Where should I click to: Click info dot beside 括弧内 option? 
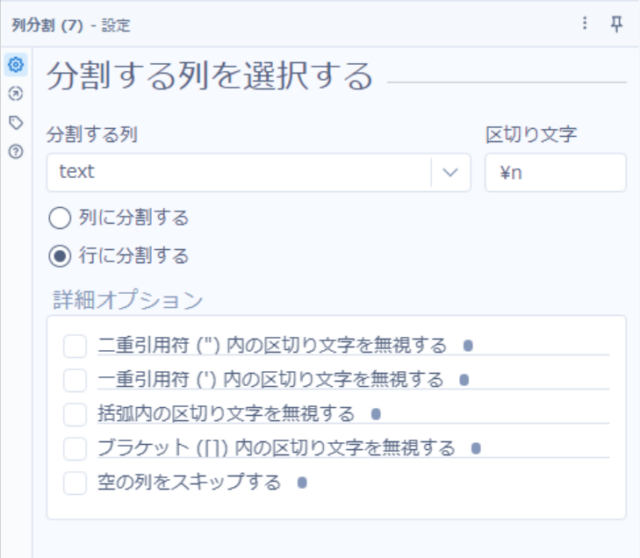point(376,414)
